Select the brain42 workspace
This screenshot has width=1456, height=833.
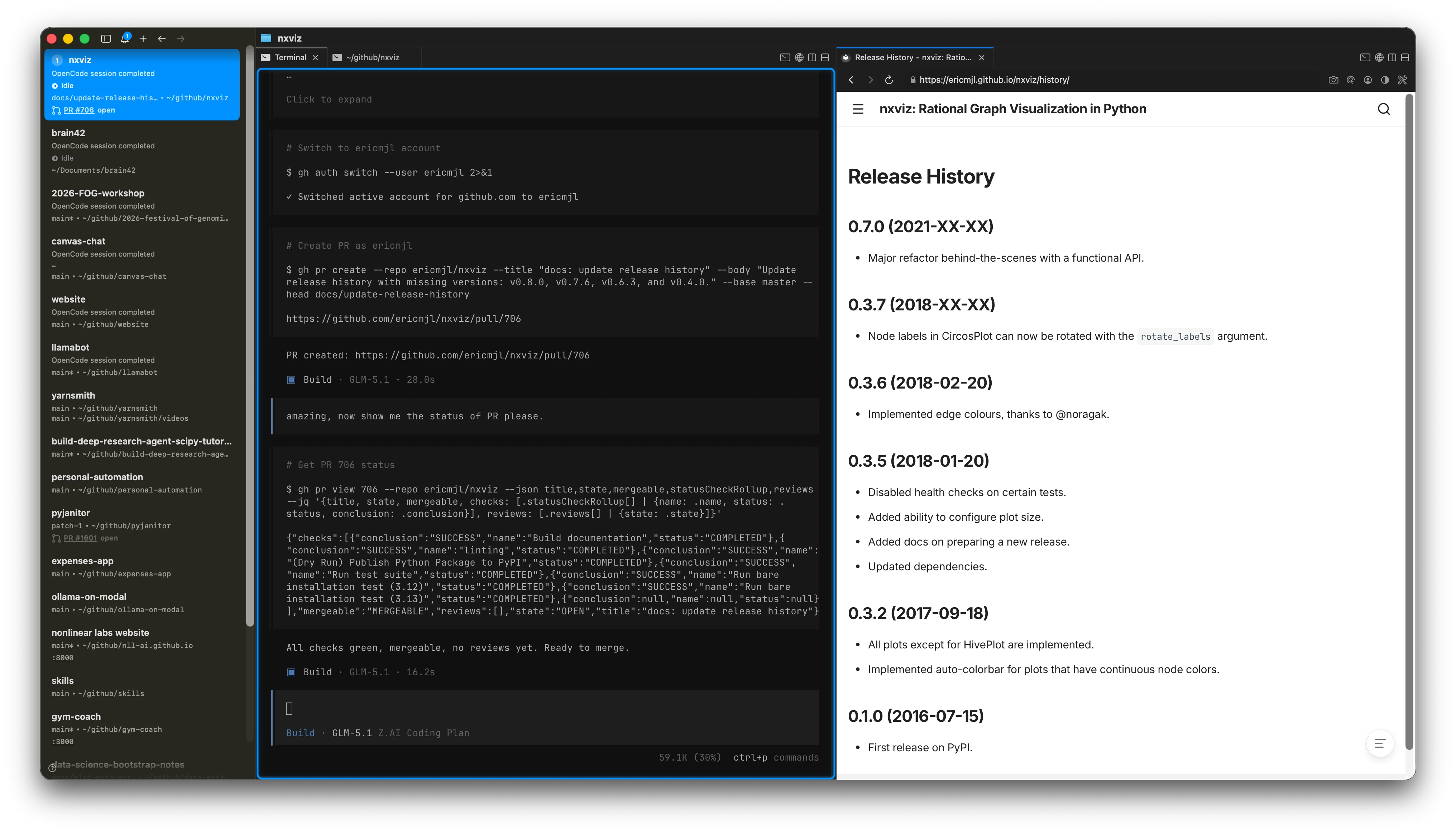[x=142, y=151]
